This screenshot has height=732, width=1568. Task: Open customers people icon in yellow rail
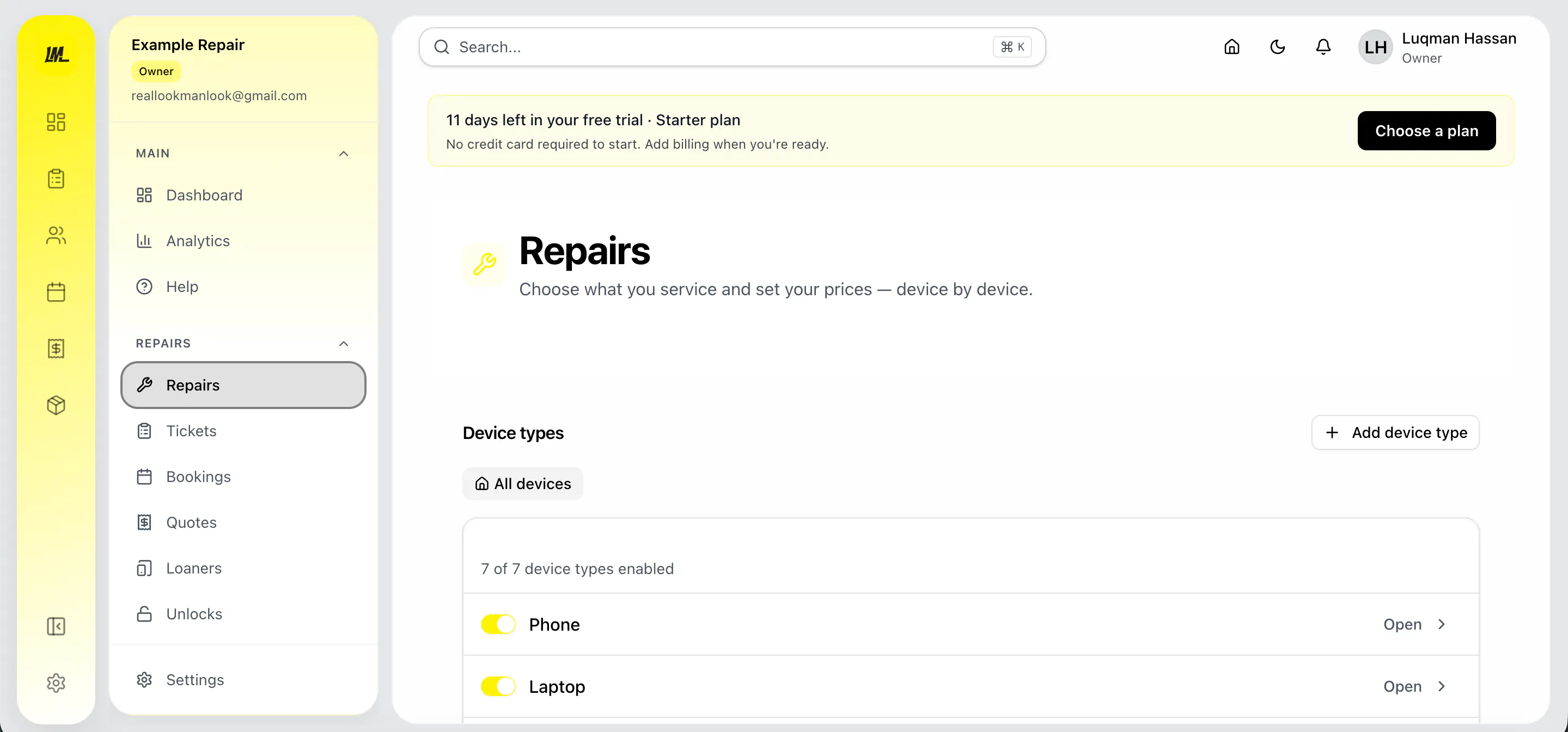tap(56, 235)
